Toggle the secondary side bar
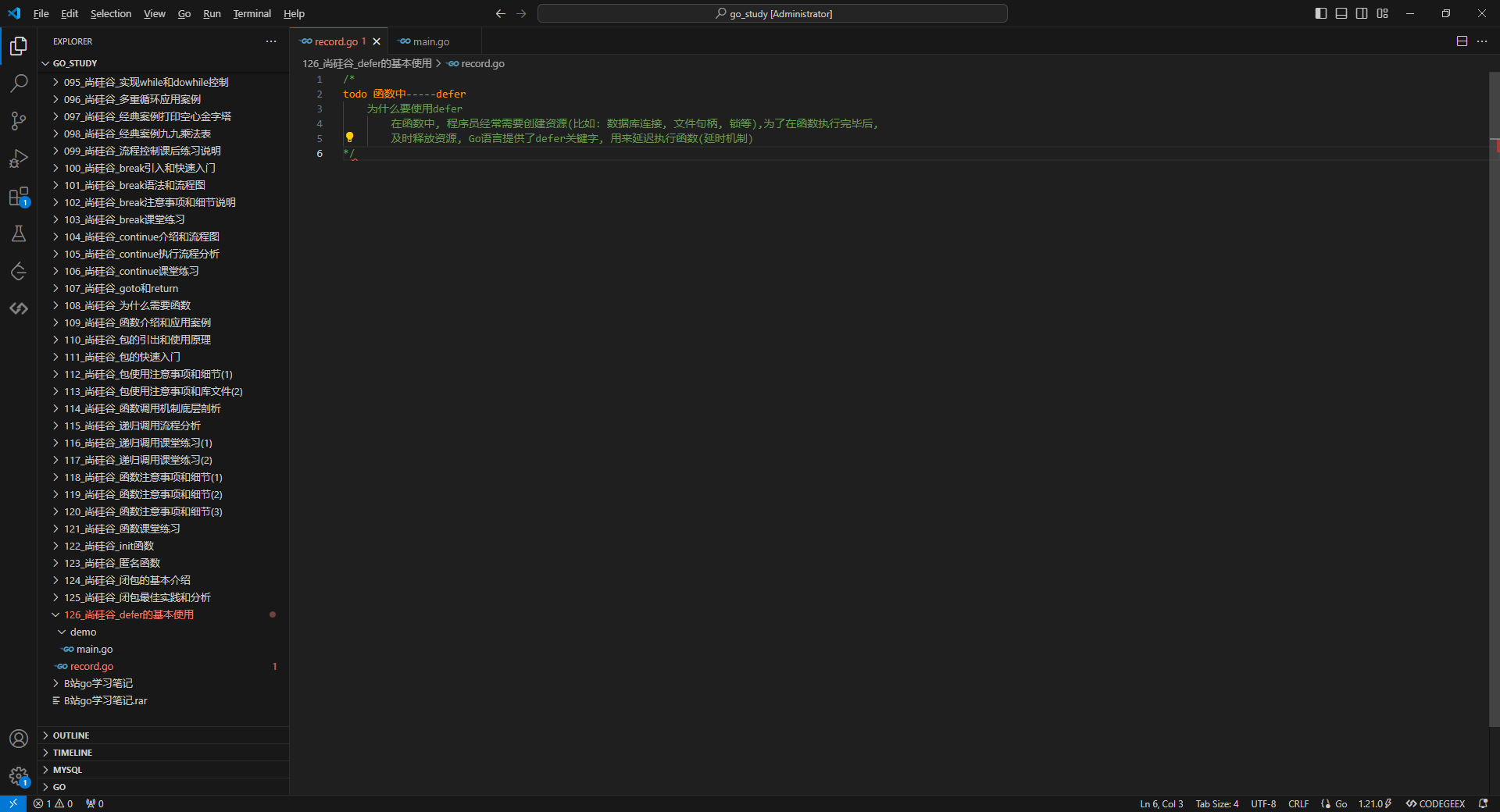 (x=1362, y=13)
